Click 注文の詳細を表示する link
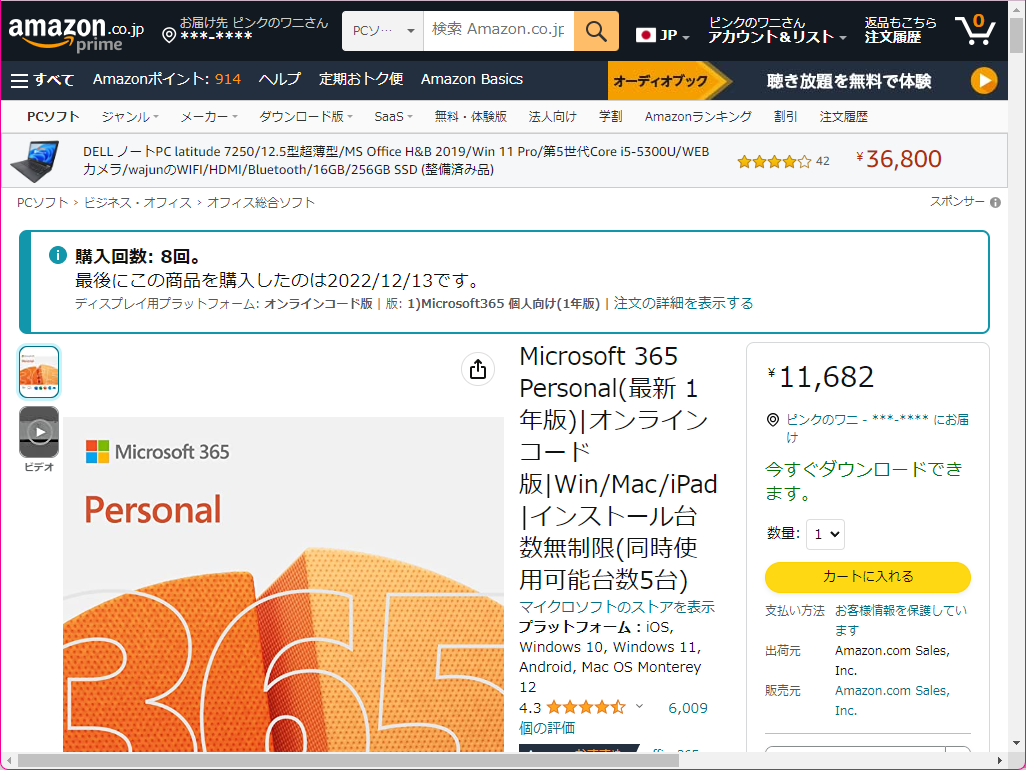The image size is (1026, 770). pos(683,304)
